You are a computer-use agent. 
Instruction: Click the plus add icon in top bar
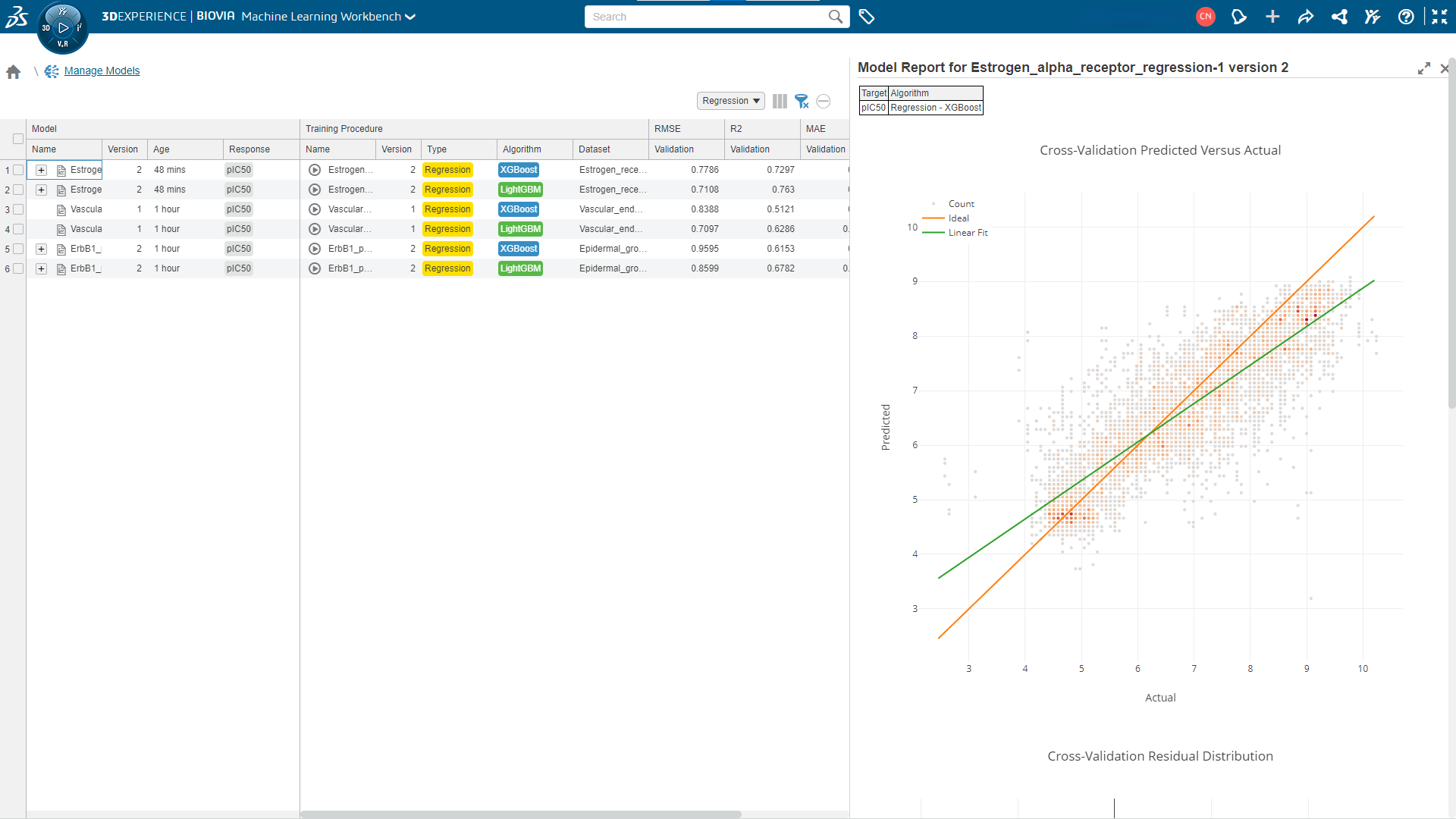click(1272, 17)
